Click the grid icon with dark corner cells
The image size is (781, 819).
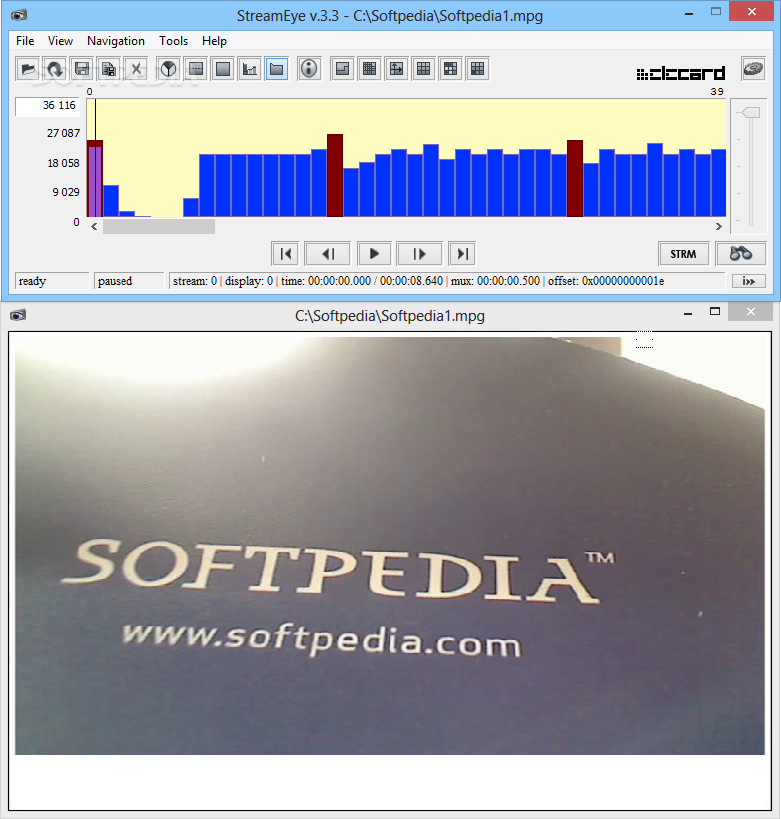[450, 69]
